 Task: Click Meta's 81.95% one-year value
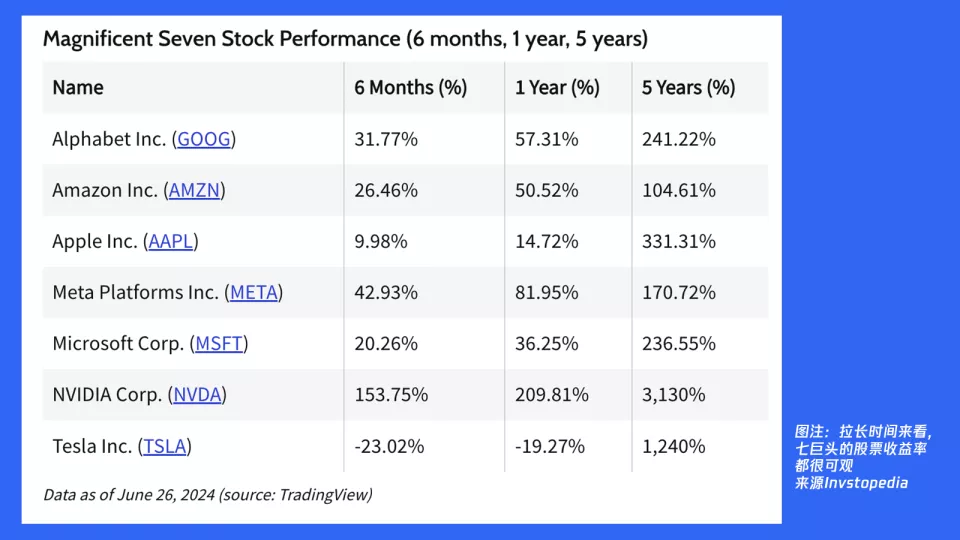[546, 293]
